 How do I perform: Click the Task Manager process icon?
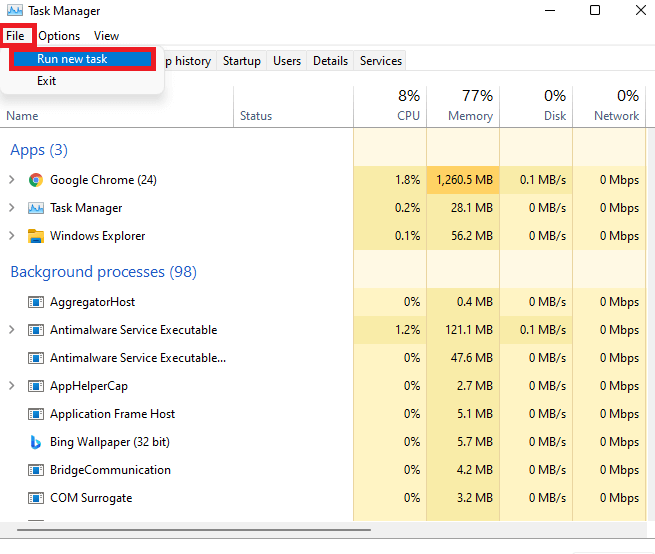click(x=36, y=208)
